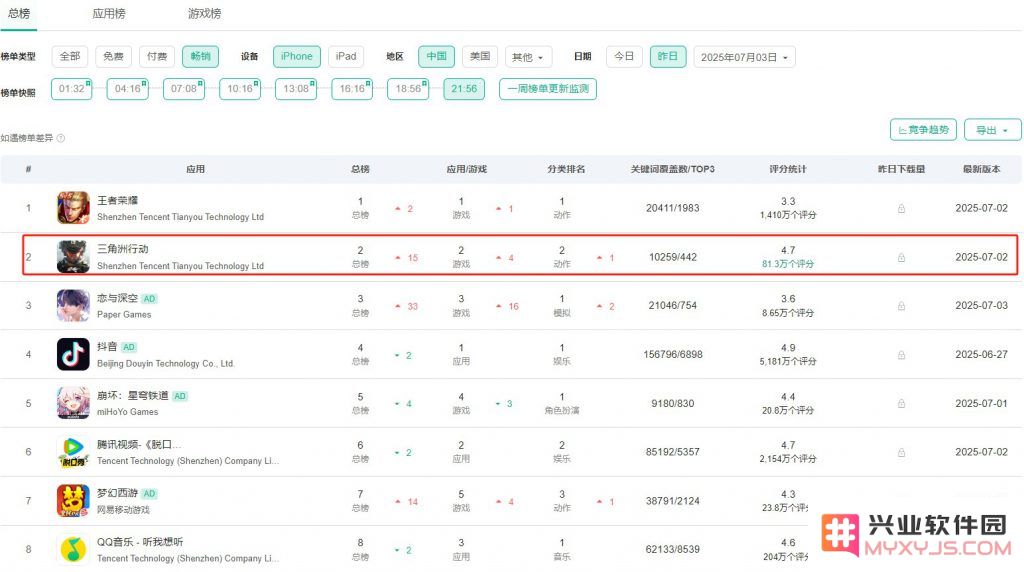Click the lock icon in 崩坏：星穹铁道 row
This screenshot has height=572, width=1024.
click(901, 404)
